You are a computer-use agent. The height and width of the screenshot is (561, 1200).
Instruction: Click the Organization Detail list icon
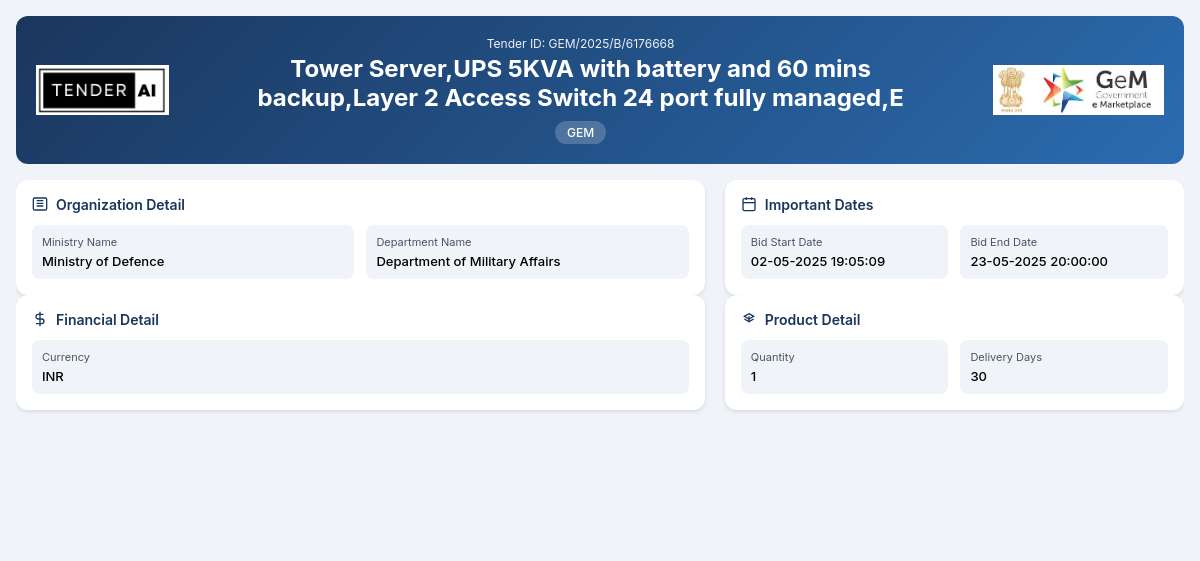[40, 204]
